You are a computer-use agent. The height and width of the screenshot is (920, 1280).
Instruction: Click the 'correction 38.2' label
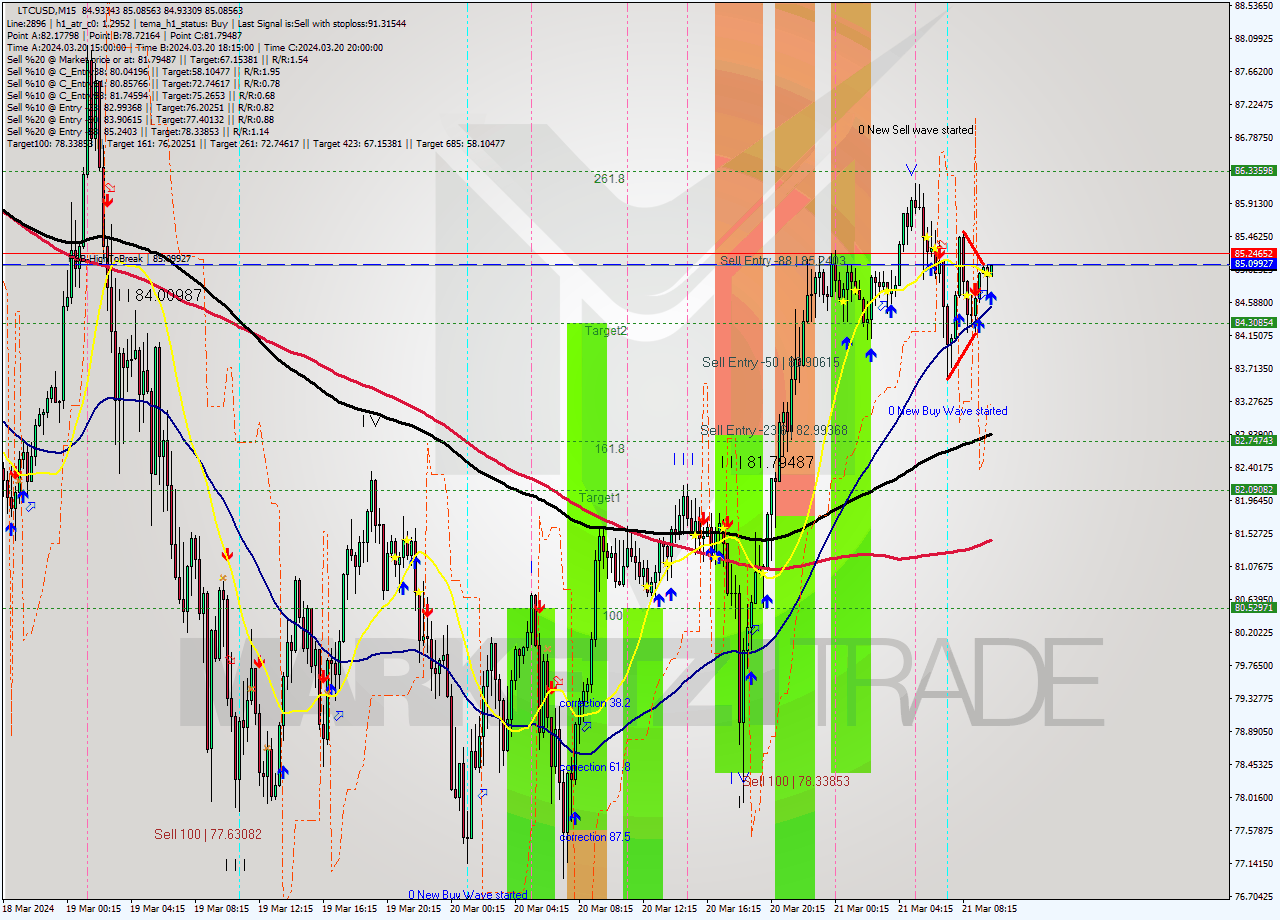(595, 703)
